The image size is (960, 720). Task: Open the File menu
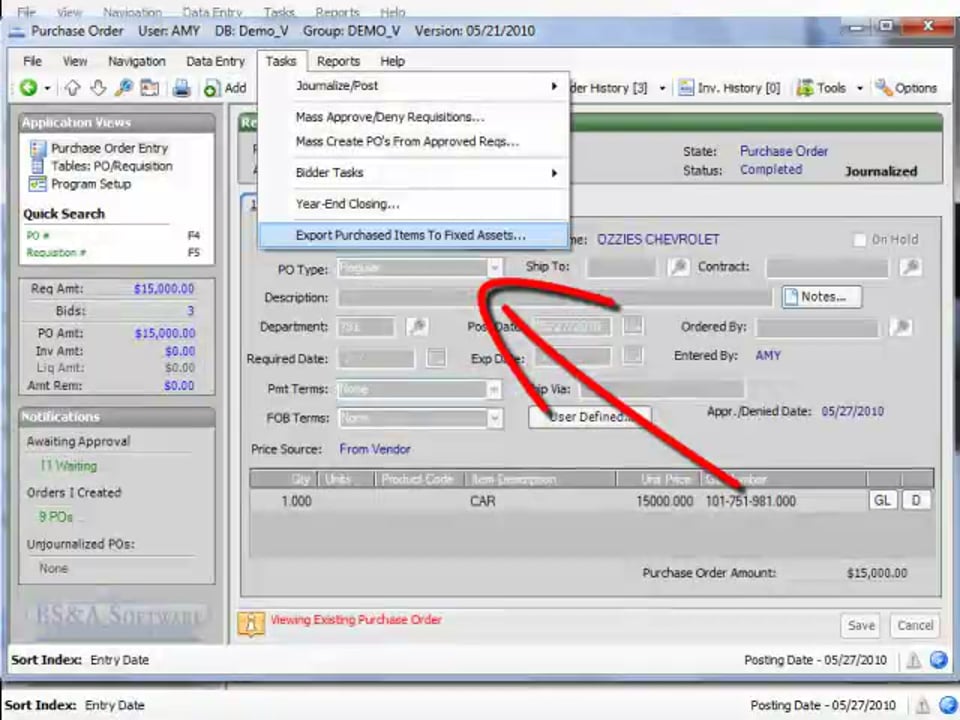click(x=32, y=61)
